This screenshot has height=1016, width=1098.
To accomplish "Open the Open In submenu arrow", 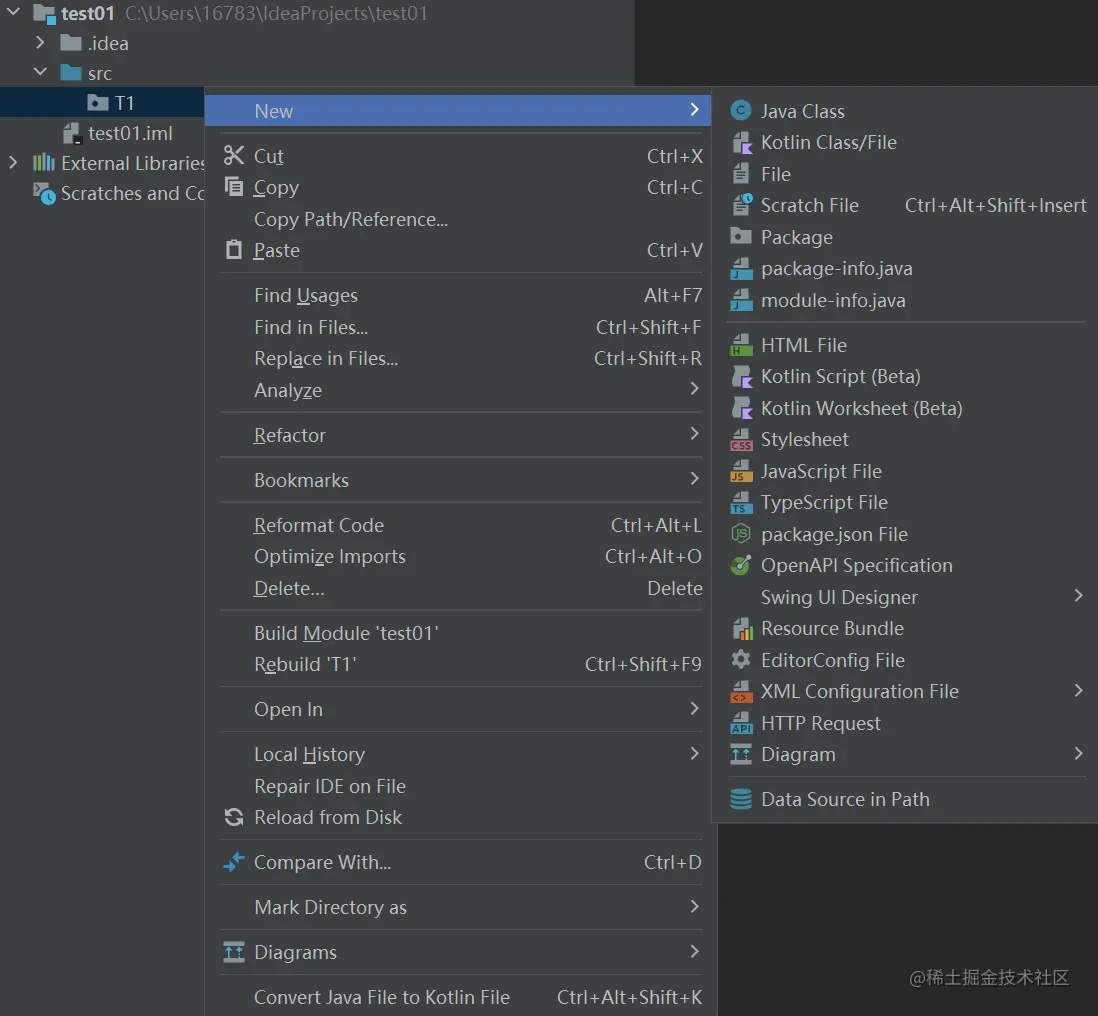I will [x=694, y=708].
